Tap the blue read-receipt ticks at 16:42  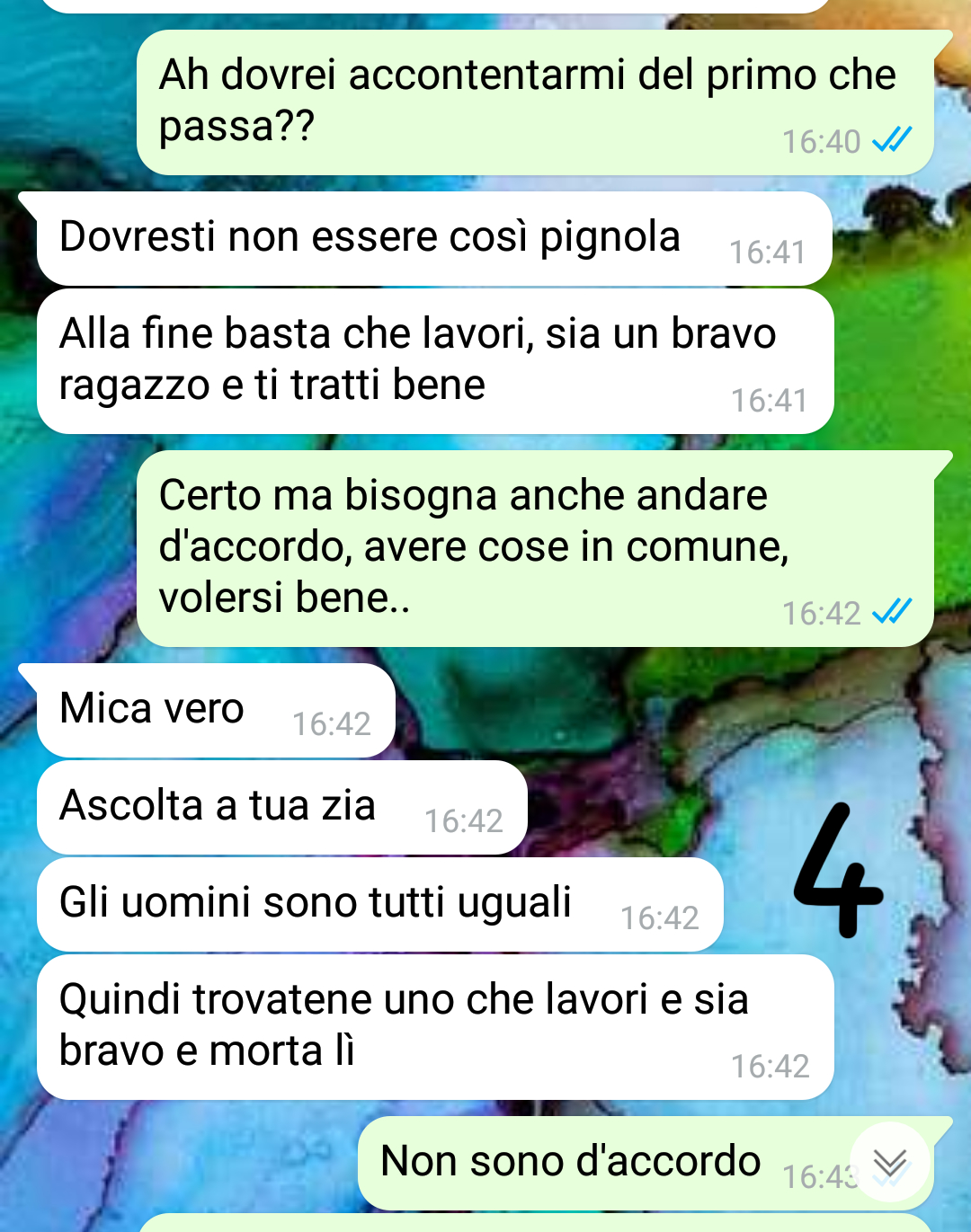[892, 611]
